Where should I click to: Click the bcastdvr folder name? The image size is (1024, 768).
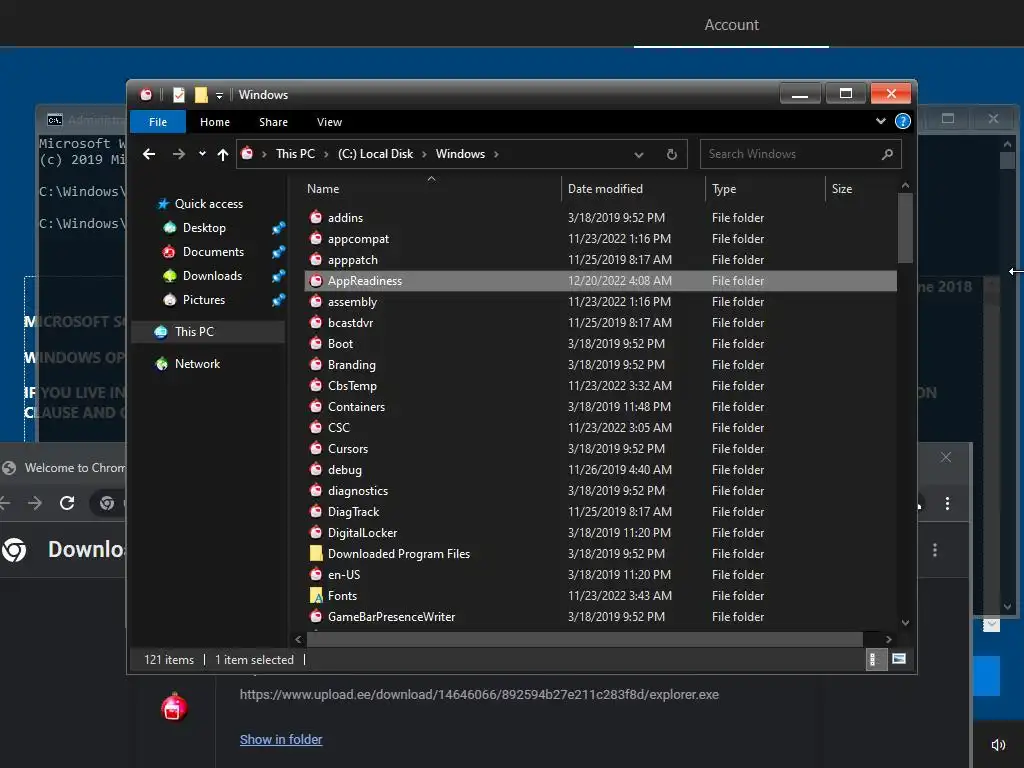click(350, 323)
